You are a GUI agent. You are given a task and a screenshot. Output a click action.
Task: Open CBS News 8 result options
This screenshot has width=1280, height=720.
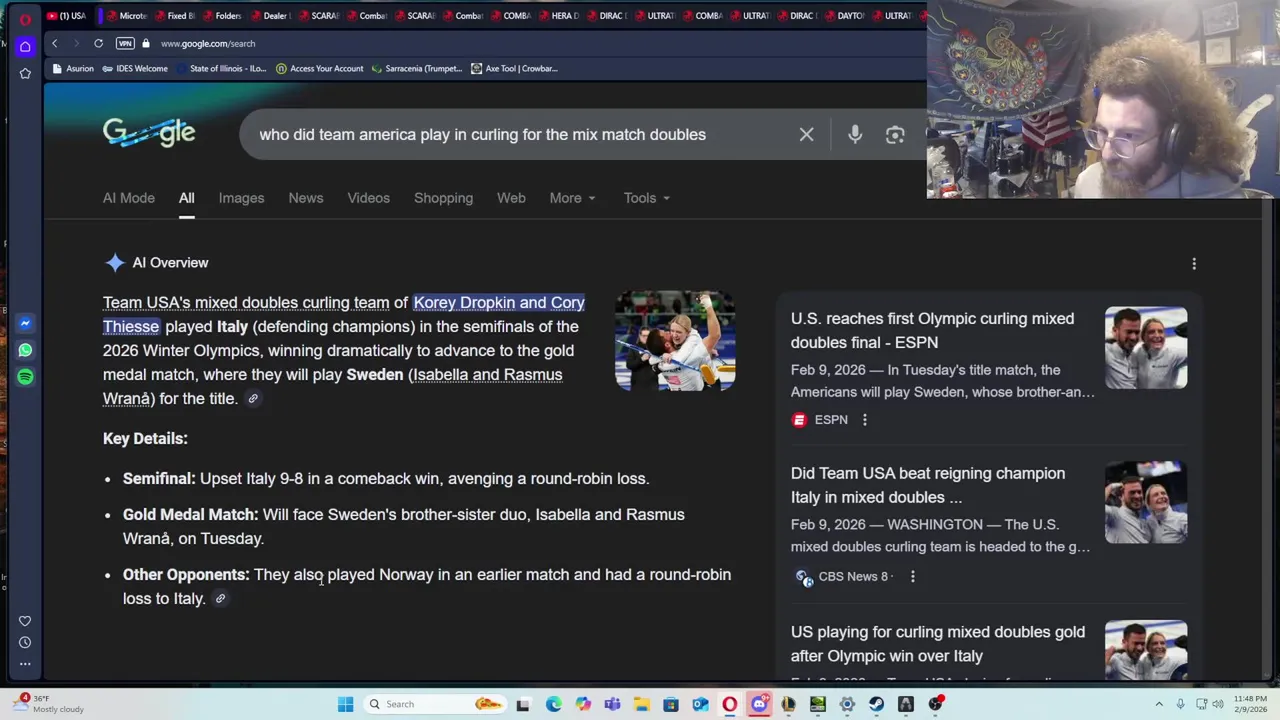[x=912, y=576]
